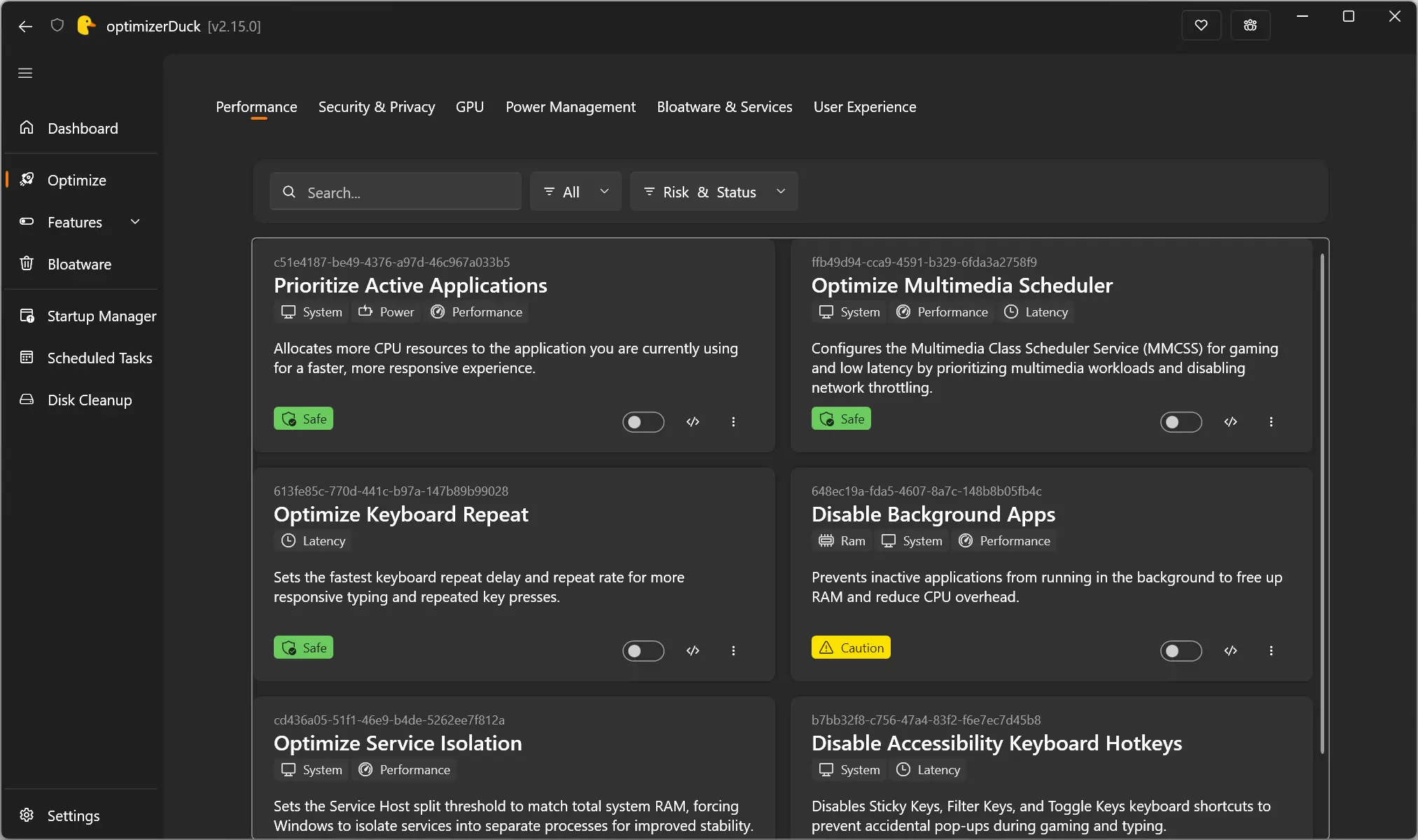Click Power tag on Prioritize Active Applications

pyautogui.click(x=387, y=312)
